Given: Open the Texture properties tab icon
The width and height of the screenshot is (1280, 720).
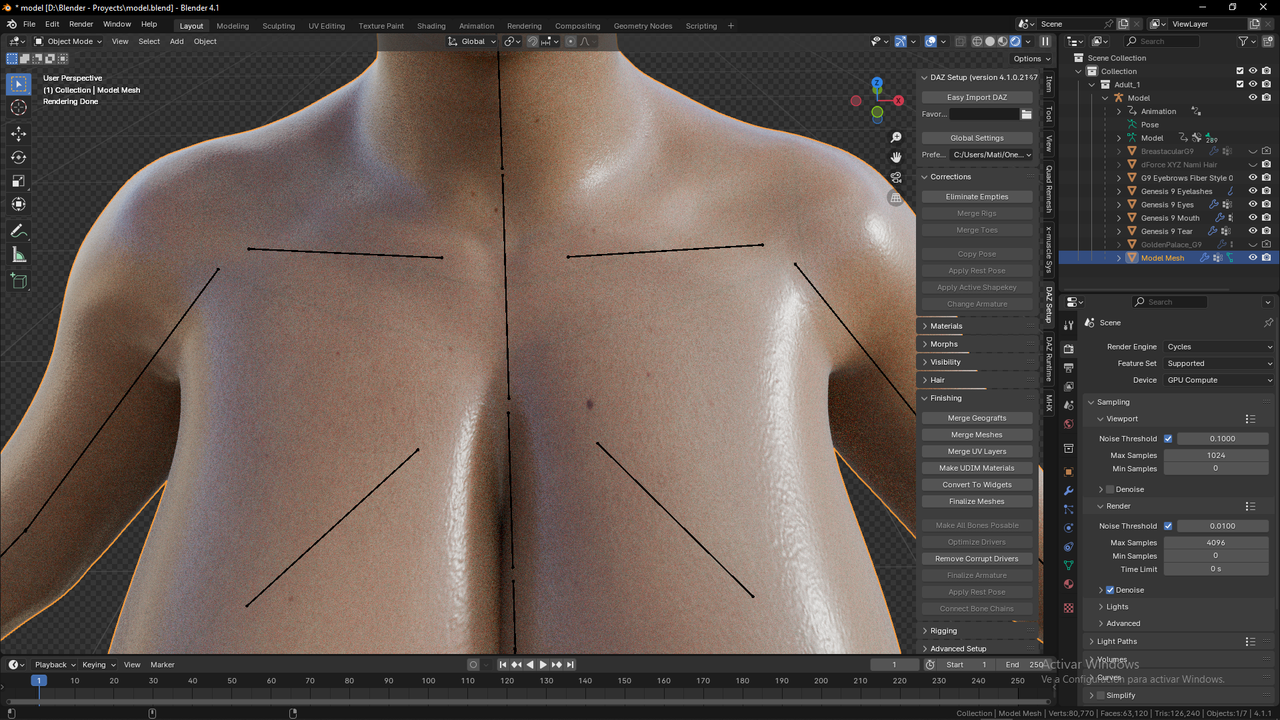Looking at the screenshot, I should click(1068, 607).
